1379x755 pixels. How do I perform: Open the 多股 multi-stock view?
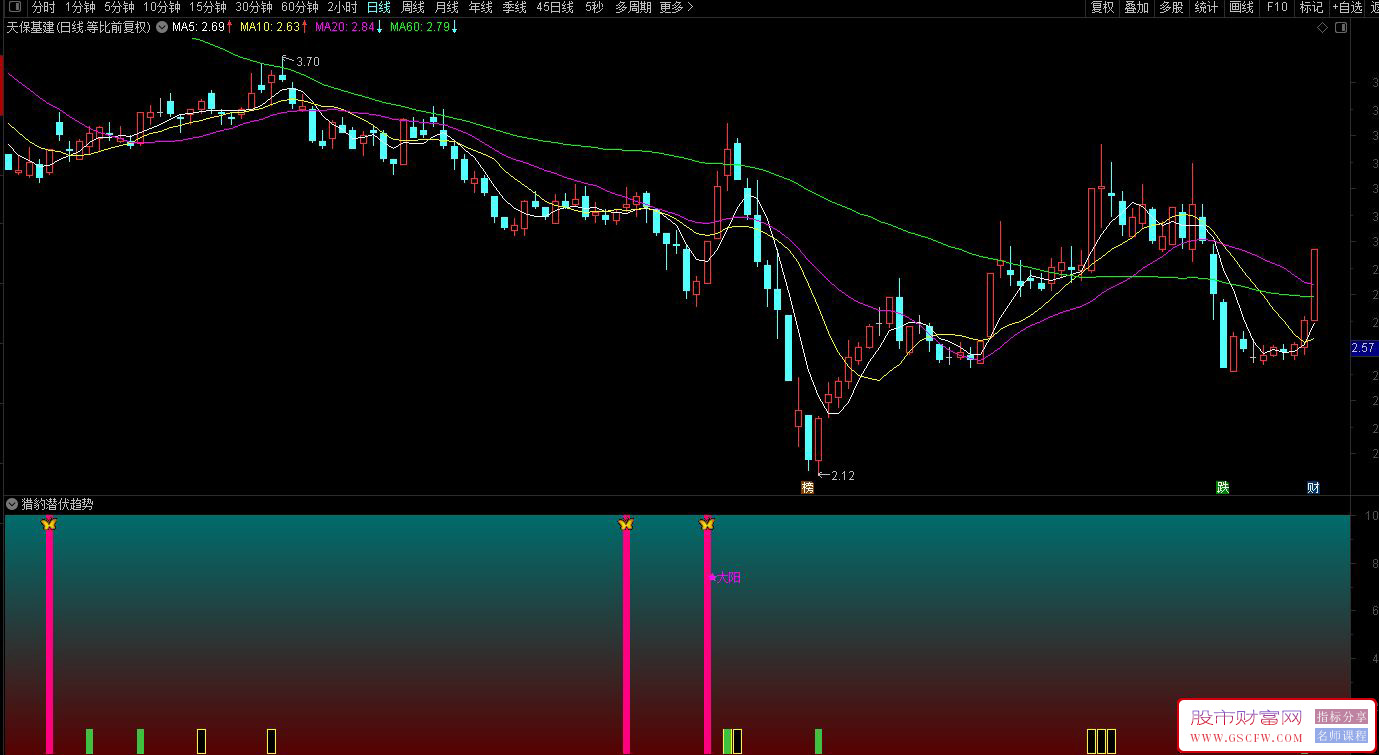(1171, 7)
